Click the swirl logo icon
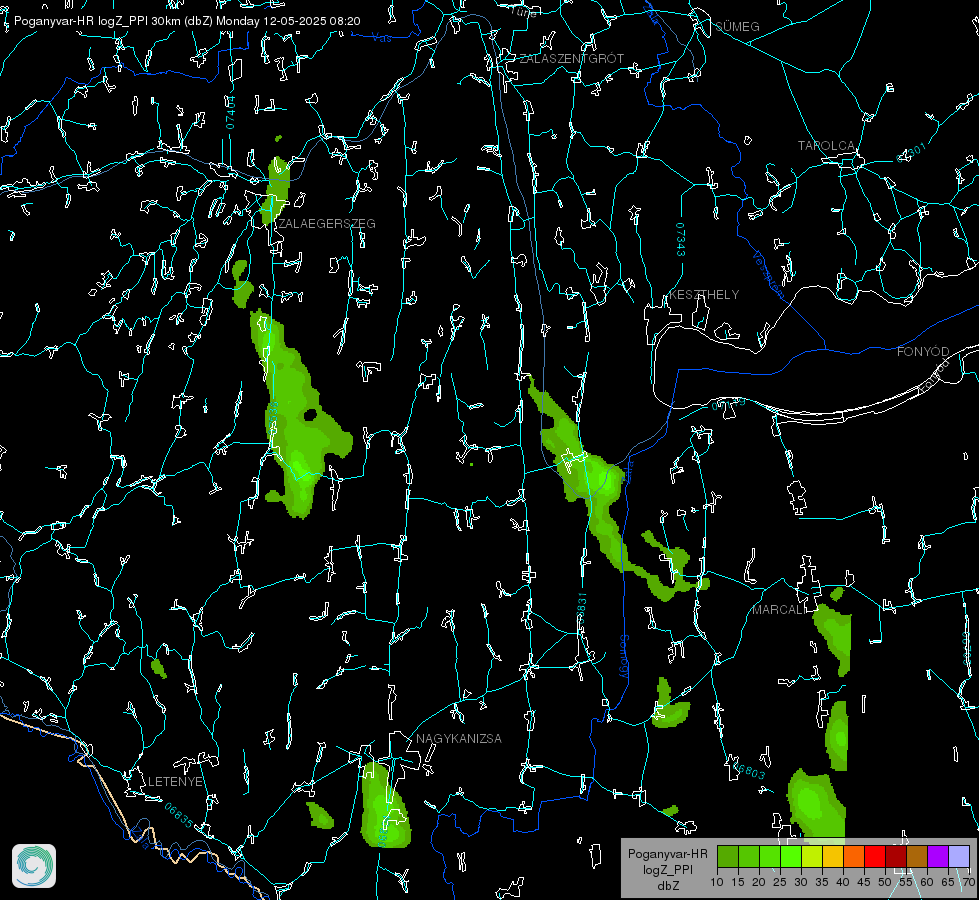The height and width of the screenshot is (900, 979). point(34,866)
